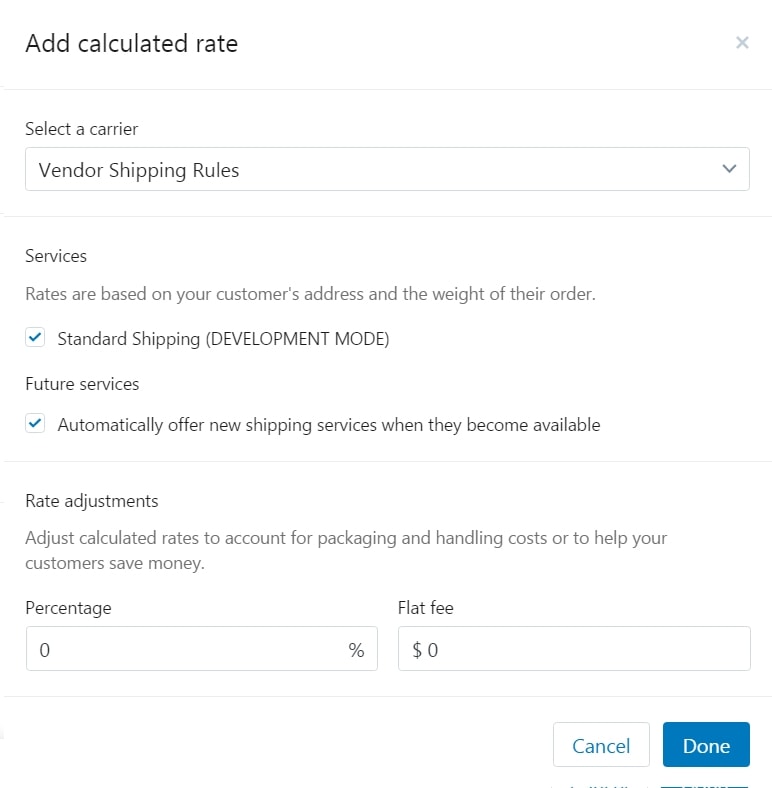Click the 'Add calculated rate' dialog title
Image resolution: width=772 pixels, height=788 pixels.
click(131, 44)
